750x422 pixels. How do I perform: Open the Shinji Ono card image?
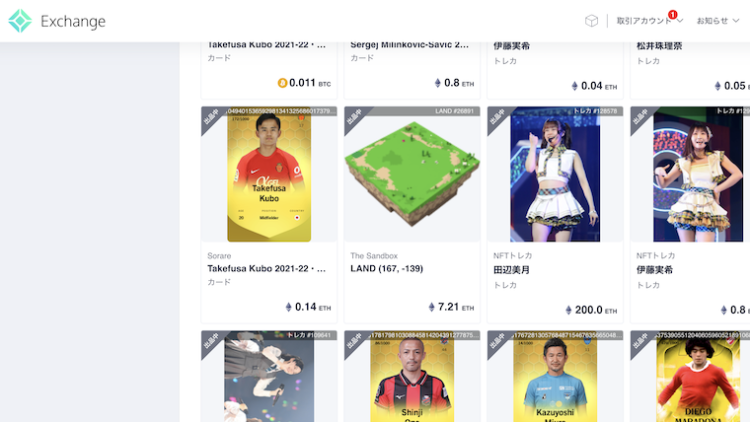412,378
